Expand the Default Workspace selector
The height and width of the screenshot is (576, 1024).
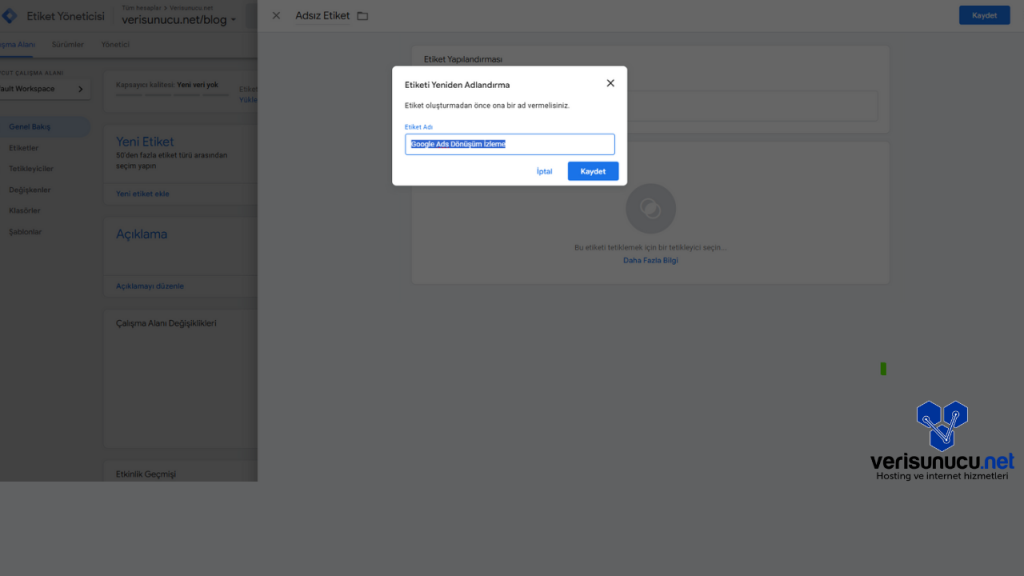(x=43, y=89)
